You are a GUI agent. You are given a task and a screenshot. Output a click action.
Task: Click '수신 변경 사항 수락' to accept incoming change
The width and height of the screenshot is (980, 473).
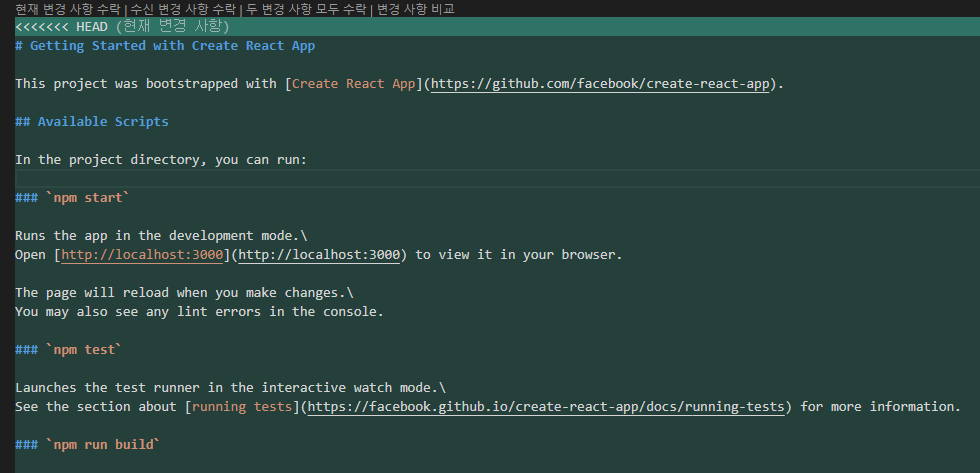pyautogui.click(x=181, y=9)
